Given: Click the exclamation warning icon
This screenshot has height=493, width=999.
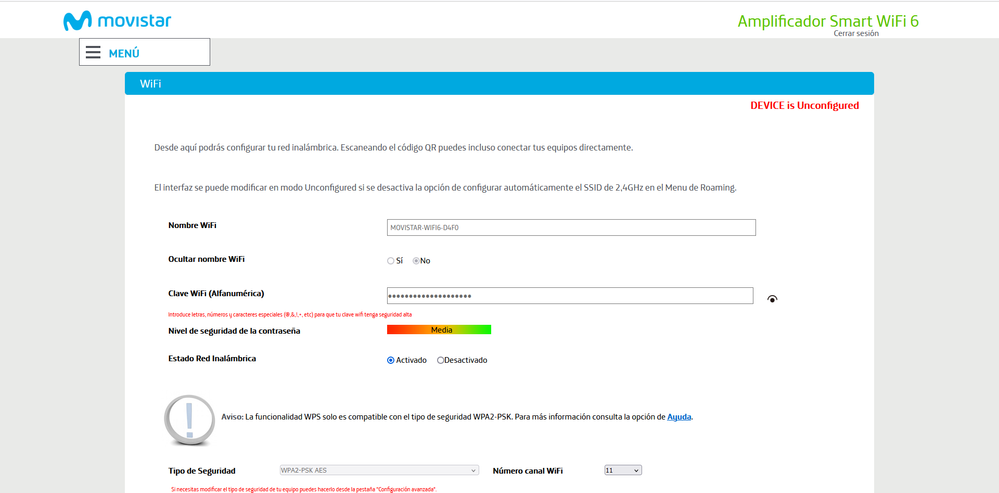Looking at the screenshot, I should [x=189, y=419].
